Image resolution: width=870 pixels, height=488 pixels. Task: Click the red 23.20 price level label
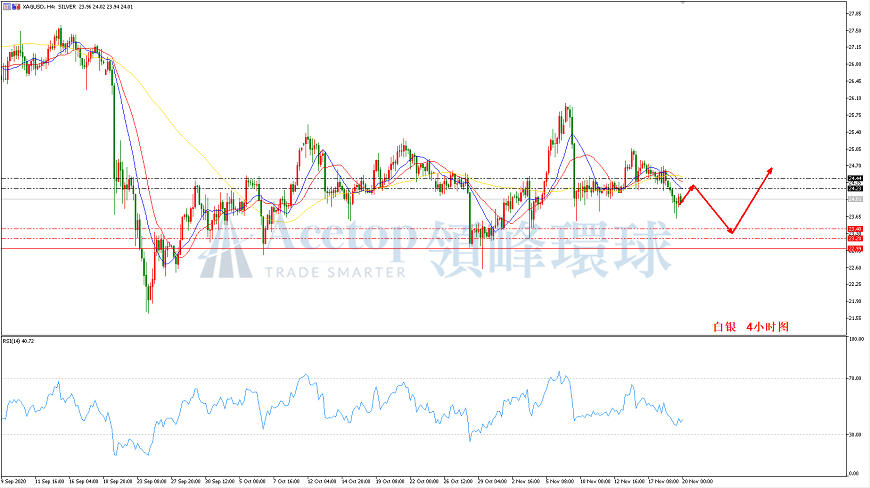tap(855, 238)
